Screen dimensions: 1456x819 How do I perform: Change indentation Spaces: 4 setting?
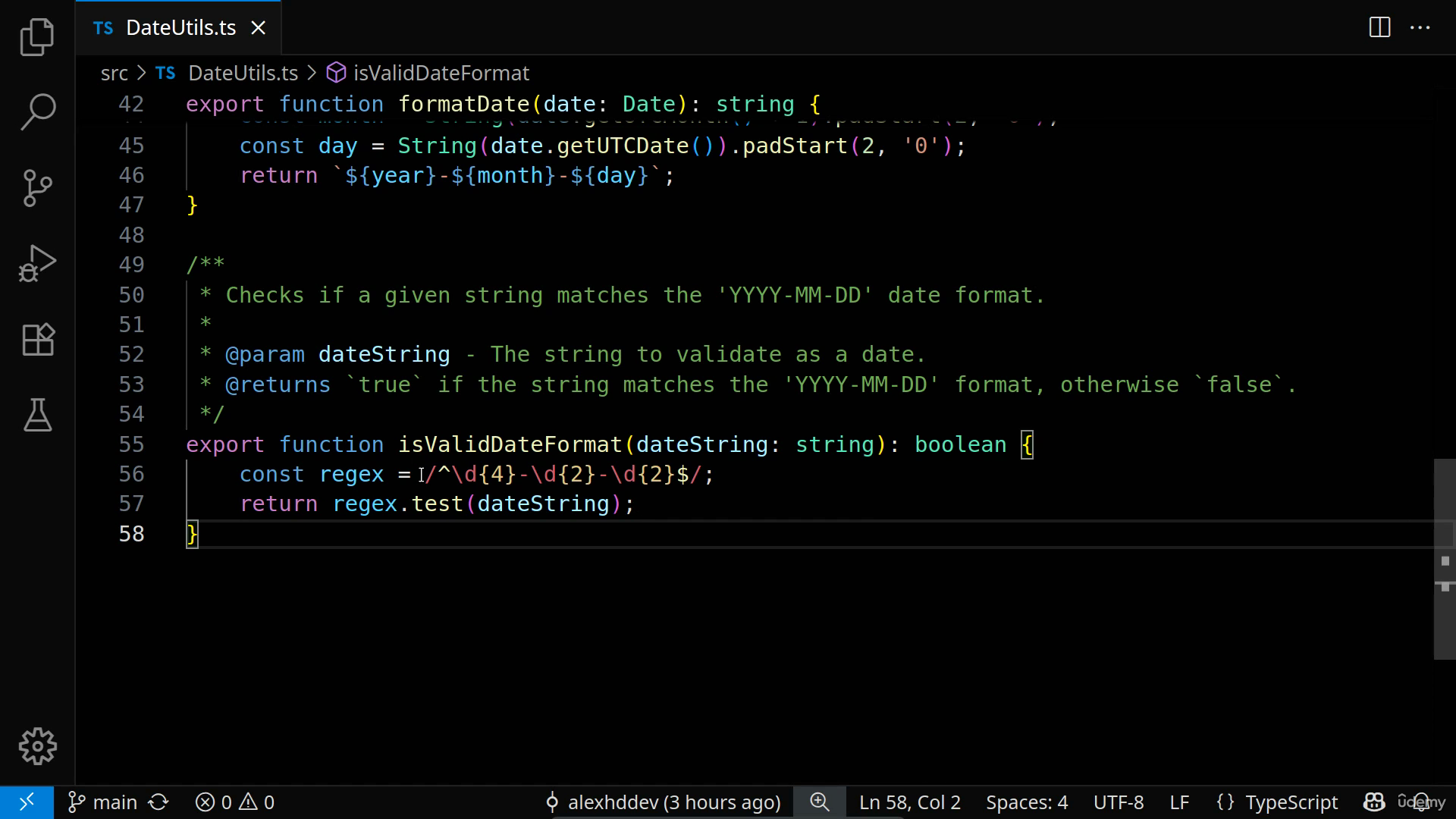(1027, 802)
